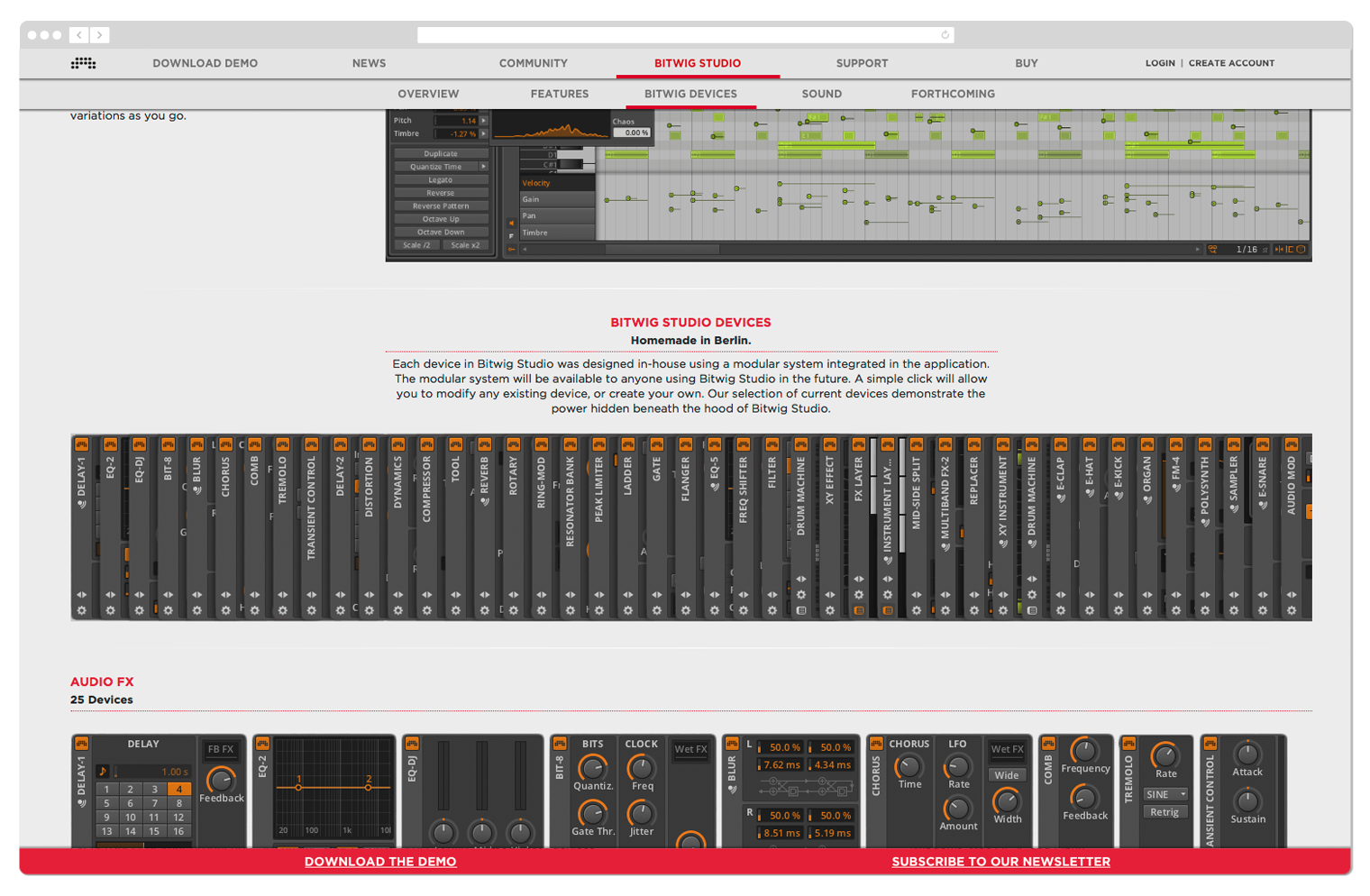Click the DOWNLOAD THE DEMO link

(x=380, y=862)
